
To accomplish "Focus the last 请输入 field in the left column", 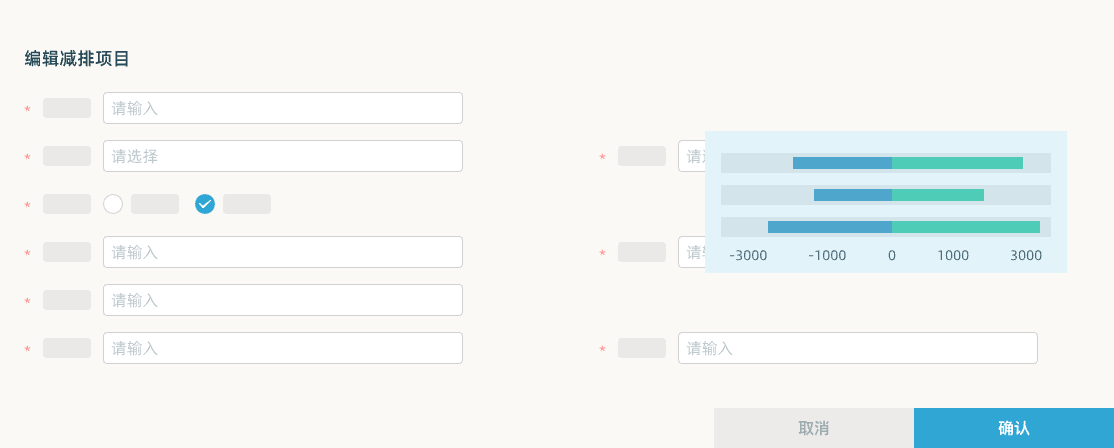I will (283, 348).
